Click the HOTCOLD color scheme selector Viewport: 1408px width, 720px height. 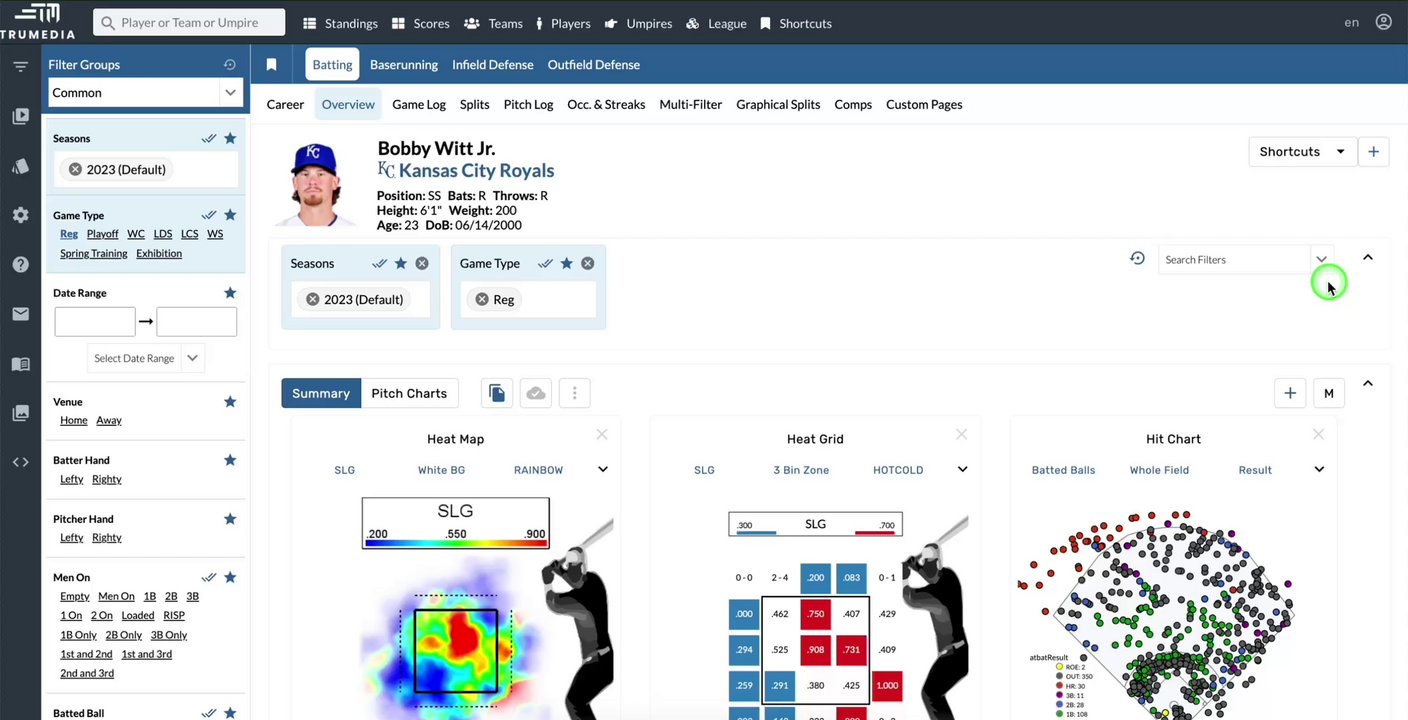click(898, 470)
